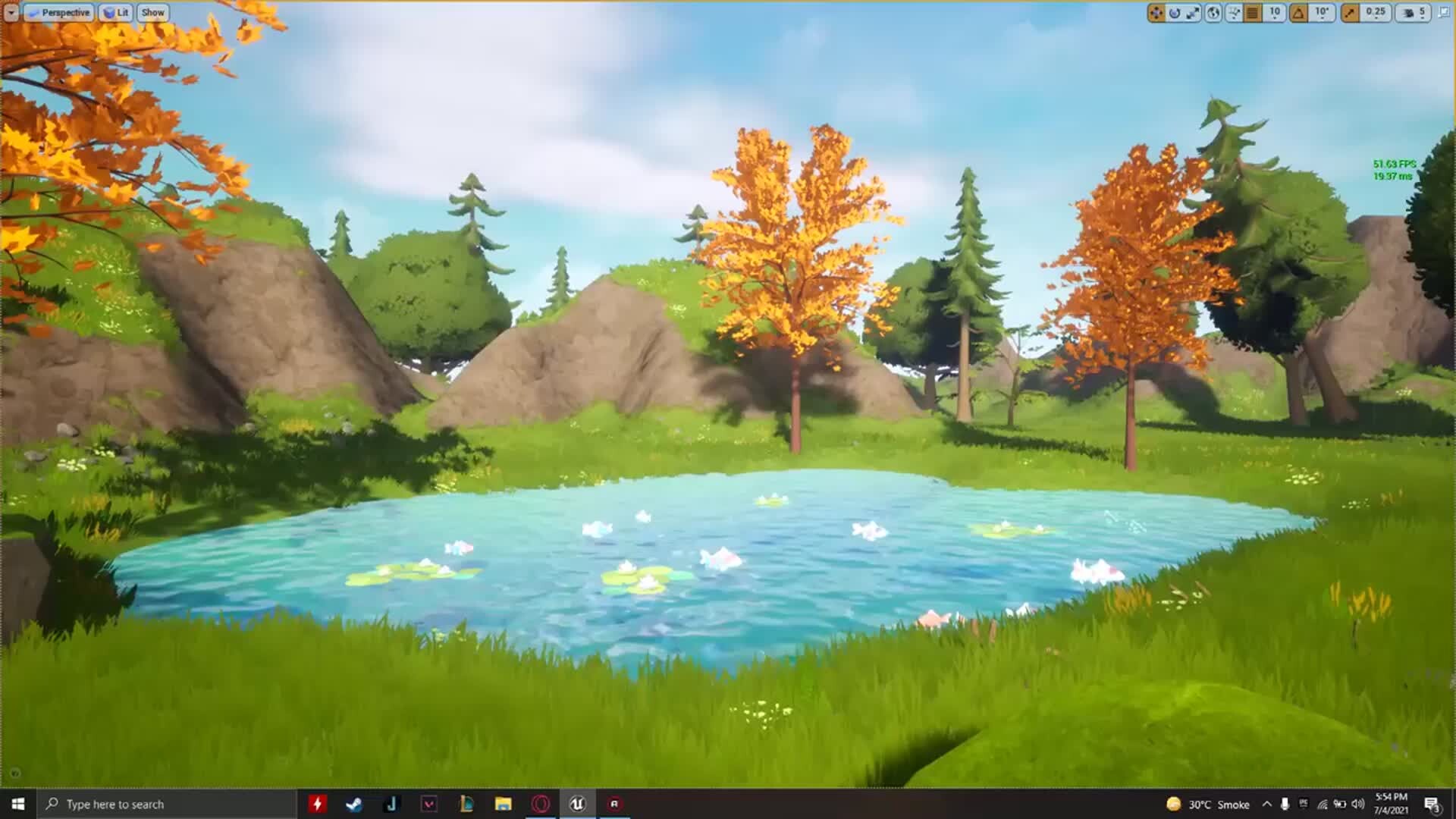Expand the viewport options arrow
The height and width of the screenshot is (819, 1456).
pyautogui.click(x=11, y=12)
